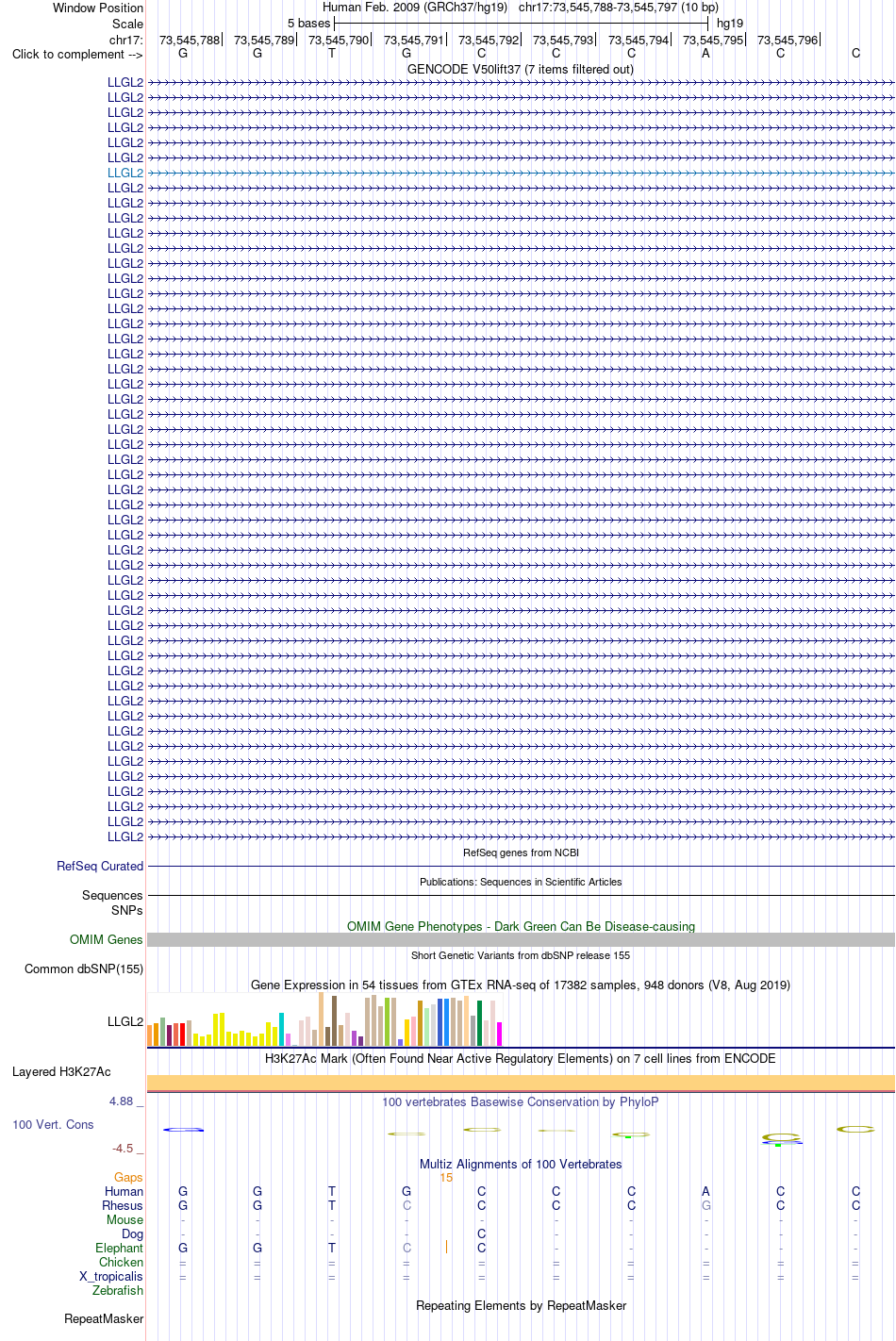Click the chr17: ruler label
Image resolution: width=896 pixels, height=1341 pixels.
pyautogui.click(x=126, y=40)
